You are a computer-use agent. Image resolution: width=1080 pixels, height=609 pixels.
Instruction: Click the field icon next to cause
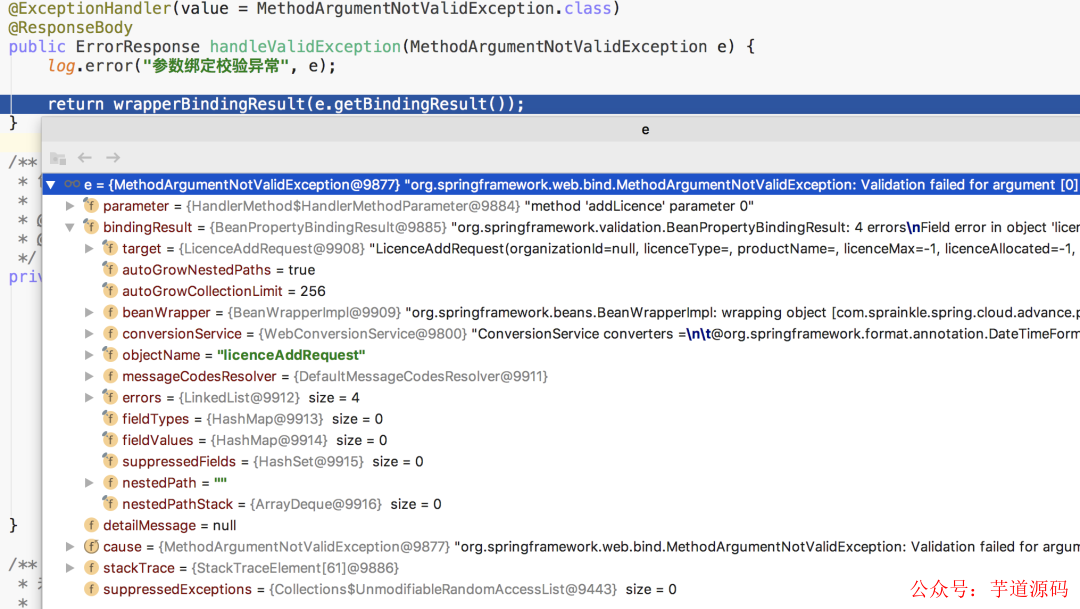91,546
